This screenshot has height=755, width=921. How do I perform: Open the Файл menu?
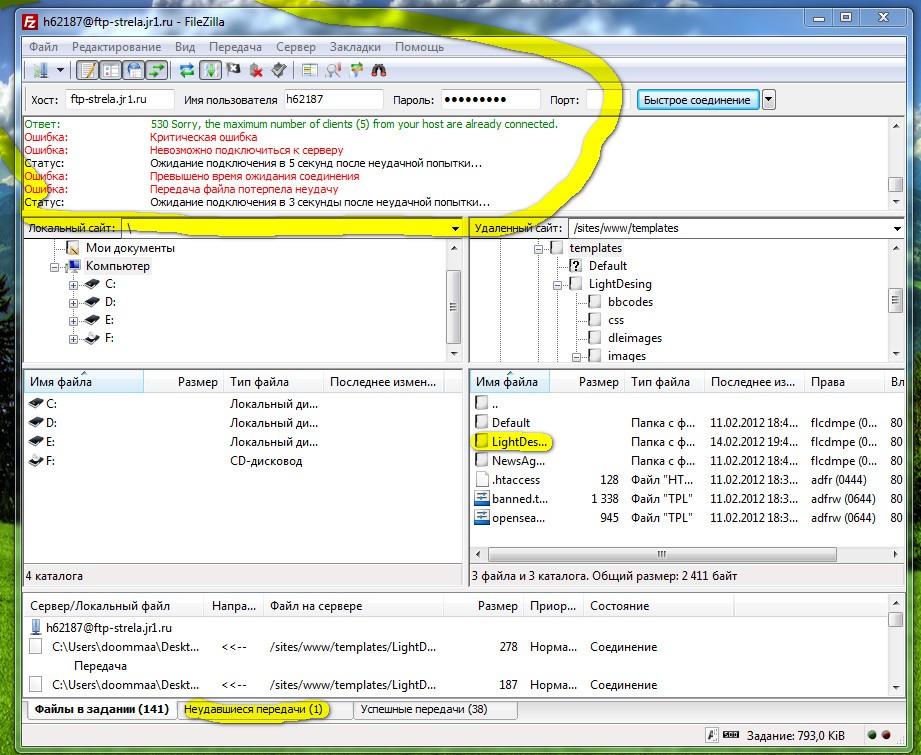tap(43, 47)
